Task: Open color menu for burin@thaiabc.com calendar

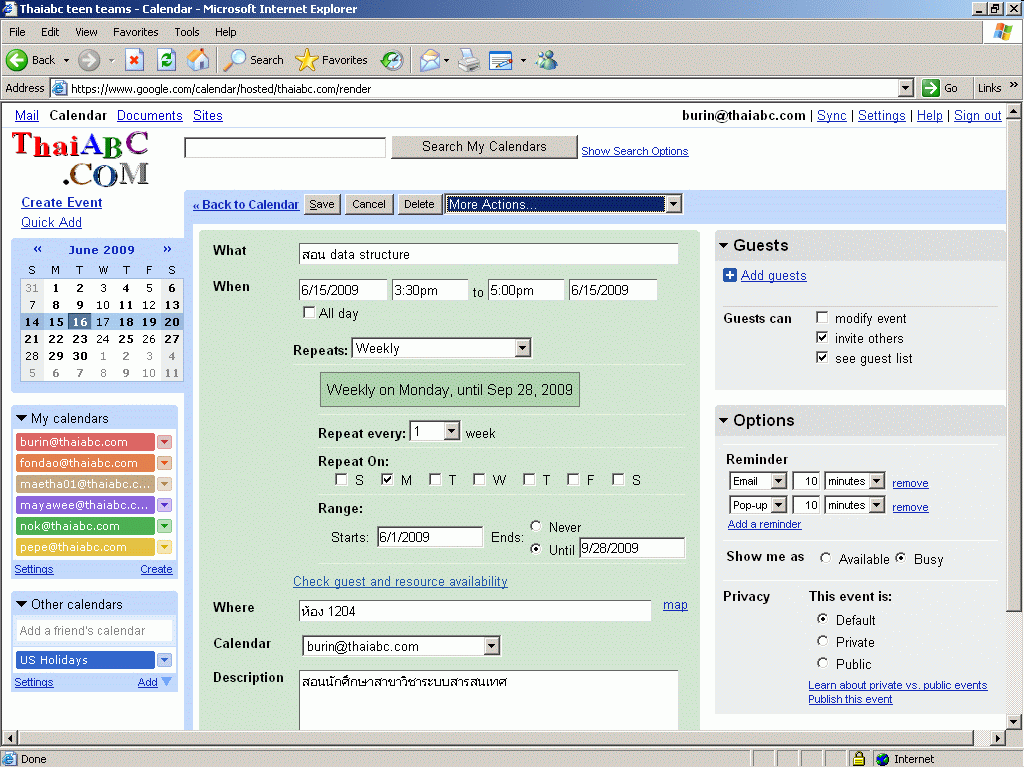Action: coord(165,442)
